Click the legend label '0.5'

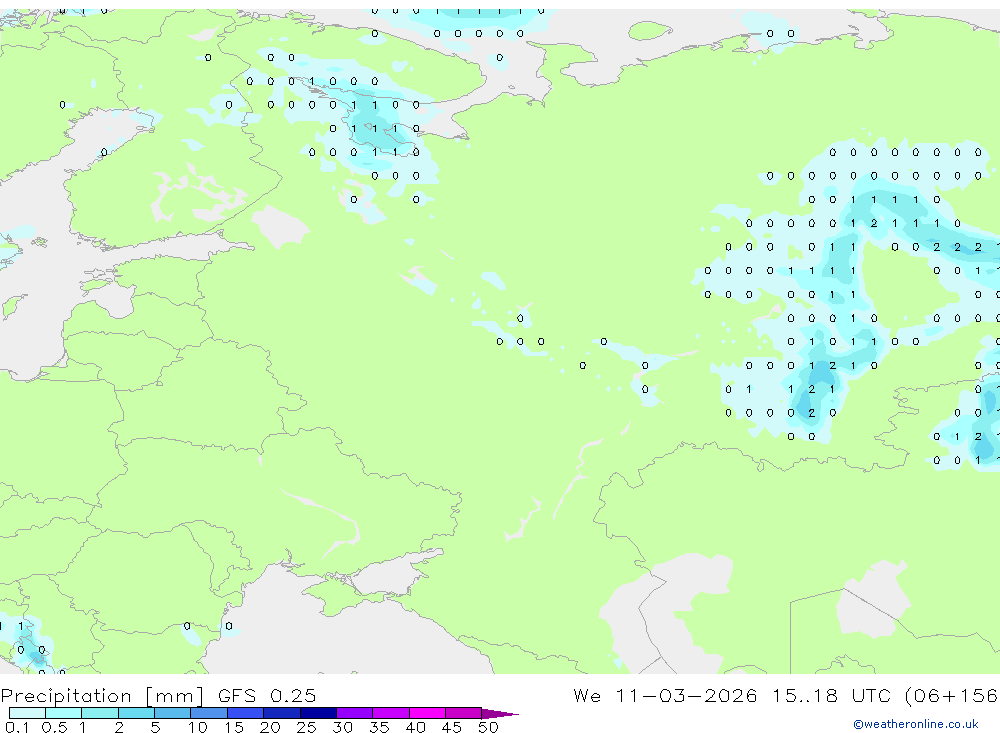click(x=54, y=727)
